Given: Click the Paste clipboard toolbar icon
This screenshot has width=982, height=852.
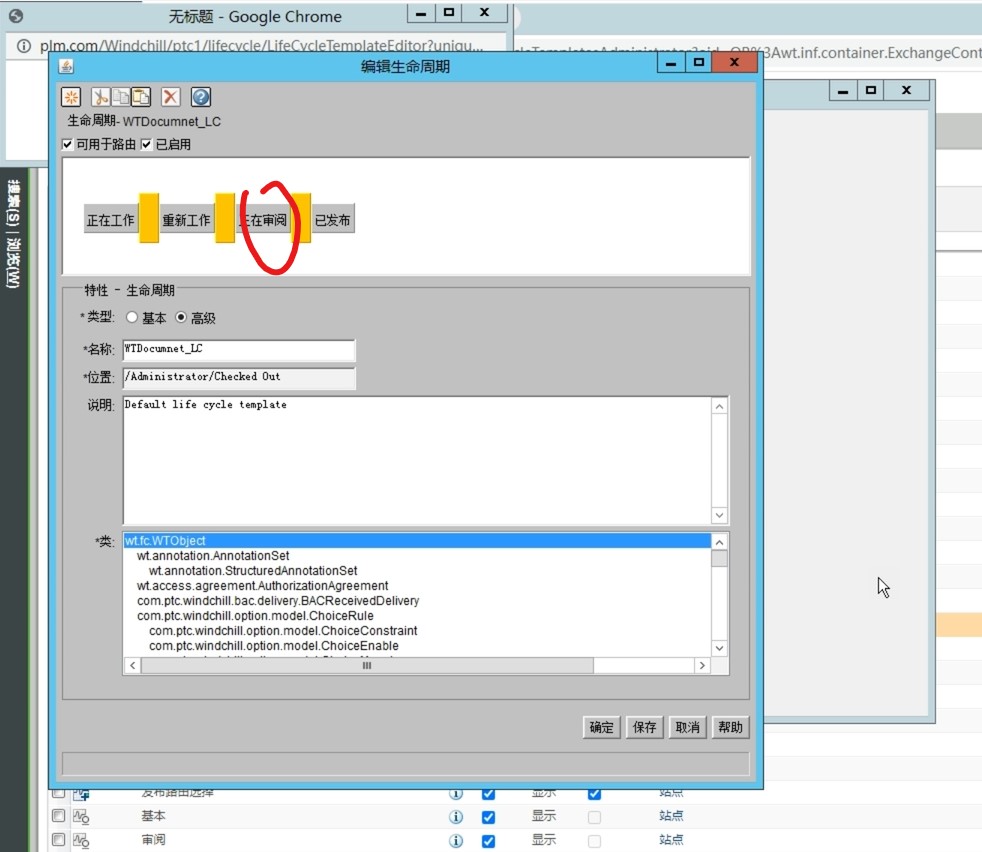Looking at the screenshot, I should click(x=141, y=97).
